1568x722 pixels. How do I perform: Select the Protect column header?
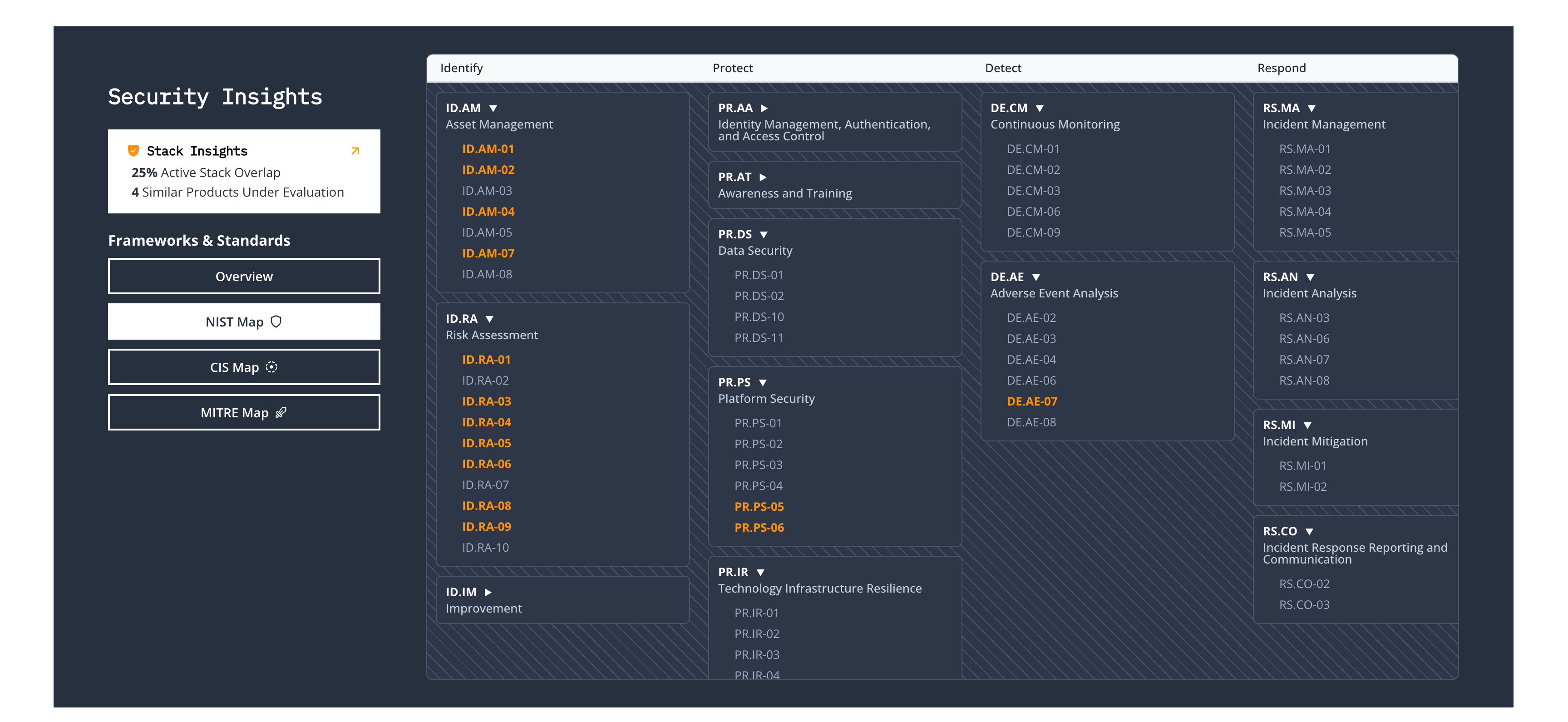click(732, 68)
